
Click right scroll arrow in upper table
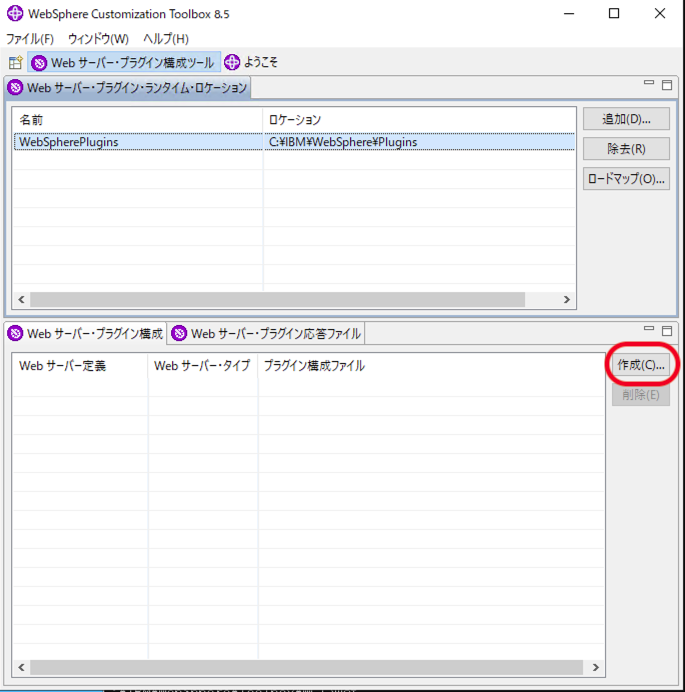[567, 299]
